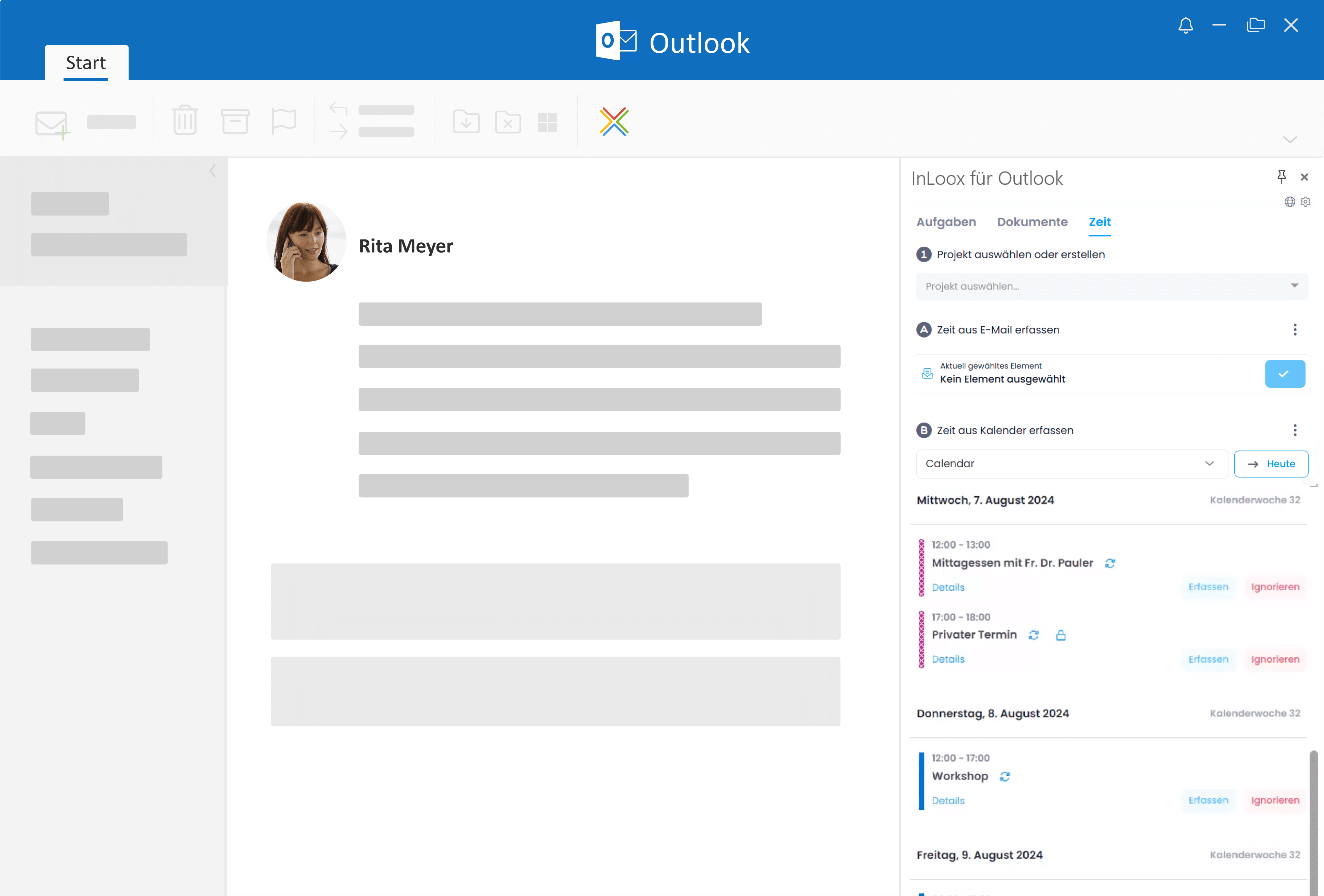The height and width of the screenshot is (896, 1324).
Task: Click the flag message icon
Action: pyautogui.click(x=284, y=121)
